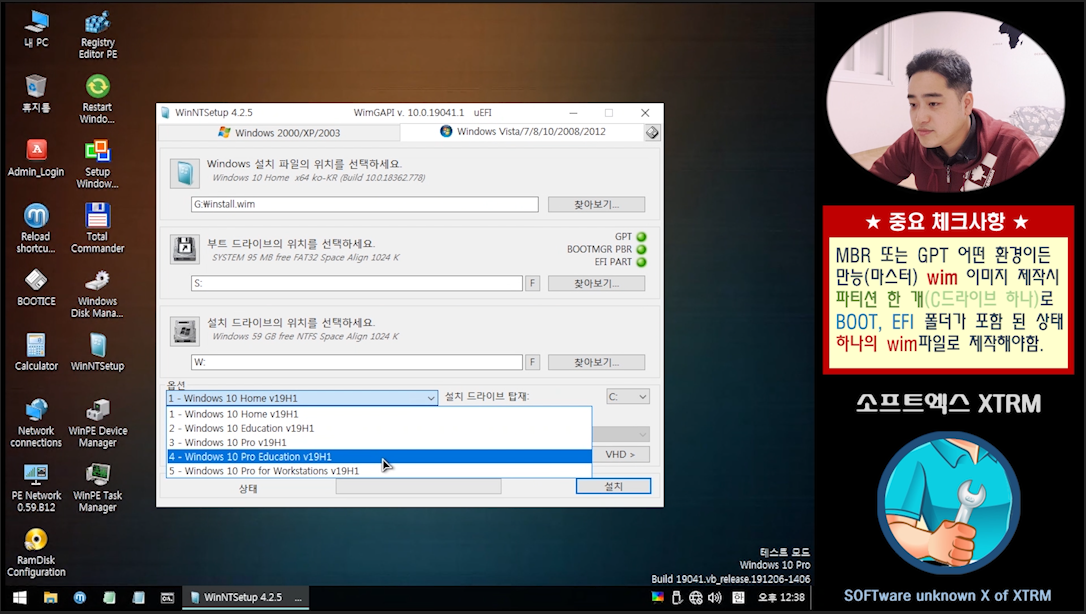
Task: Launch Total Commander from desktop
Action: point(98,228)
